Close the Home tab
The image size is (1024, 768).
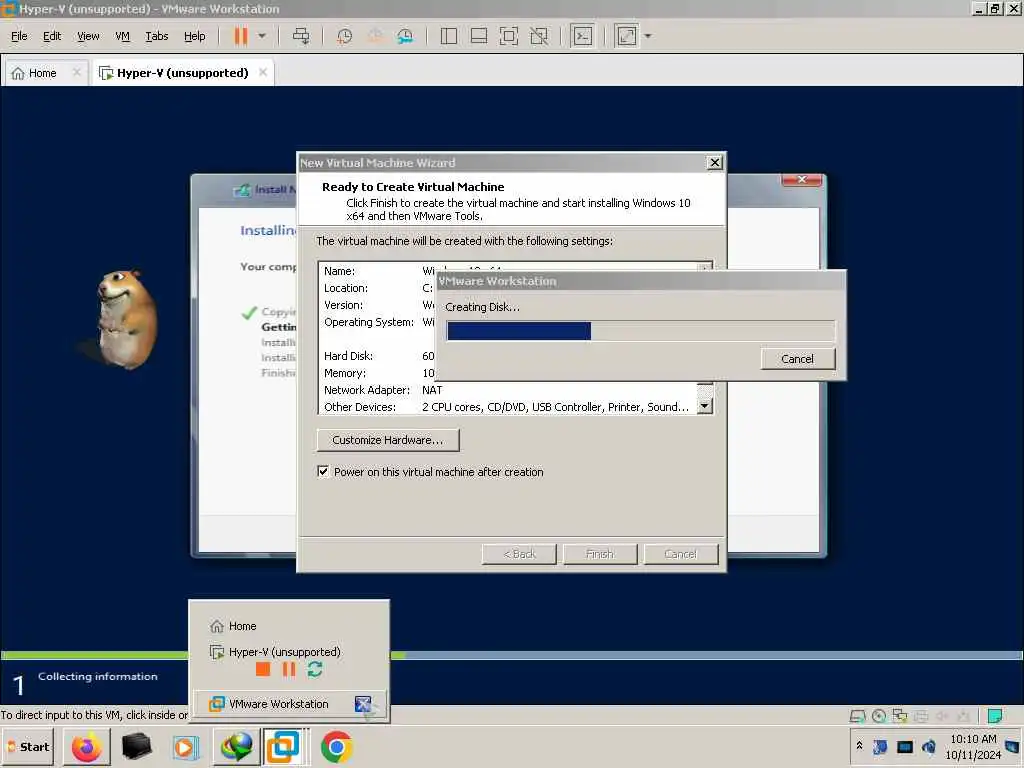tap(76, 72)
